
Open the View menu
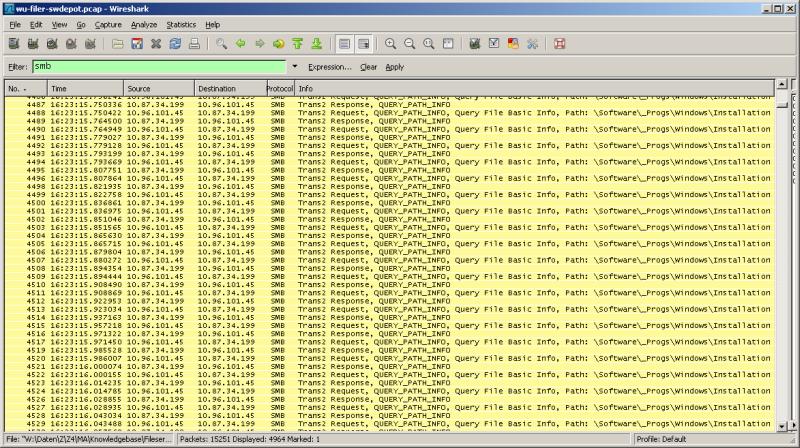click(59, 24)
